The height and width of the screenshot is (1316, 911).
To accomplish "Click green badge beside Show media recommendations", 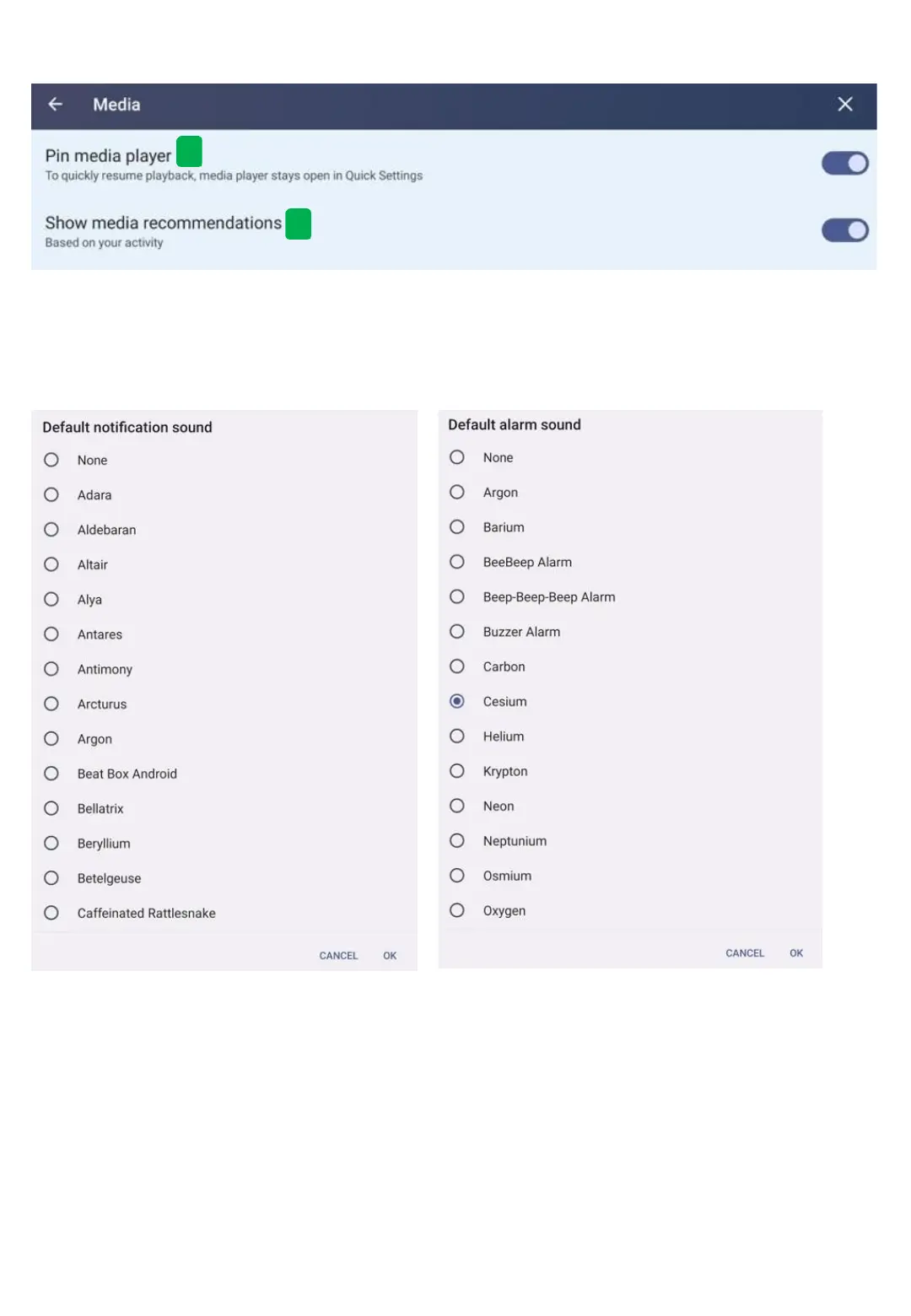I will click(x=299, y=224).
